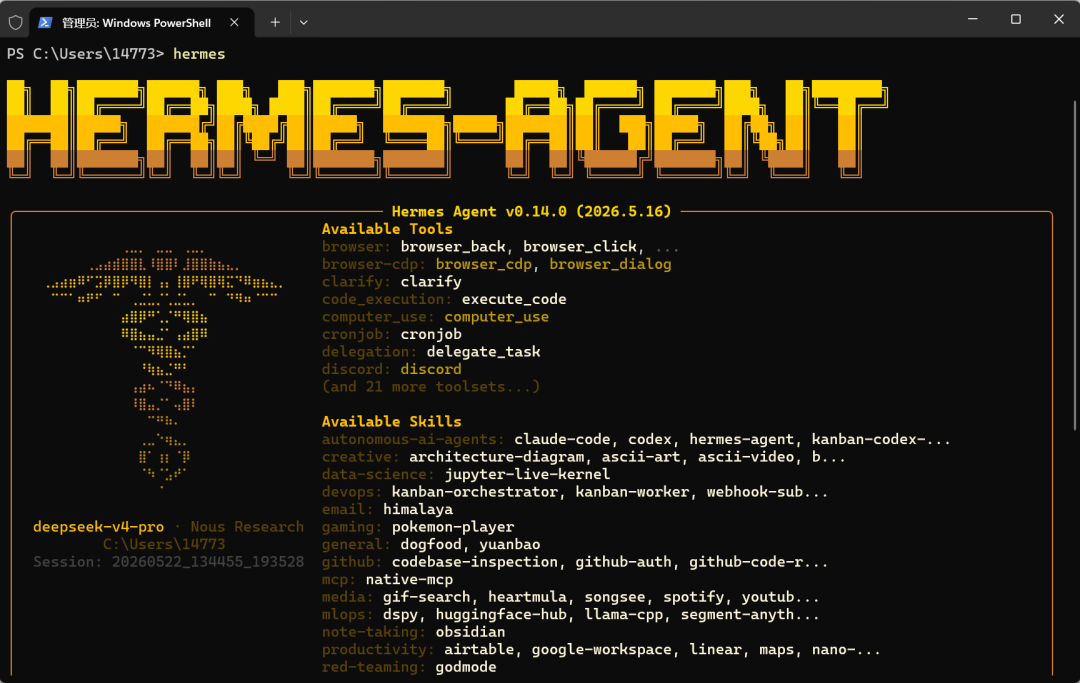Click '(and 21 more toolsets...)' text
The height and width of the screenshot is (683, 1080).
pyautogui.click(x=431, y=387)
